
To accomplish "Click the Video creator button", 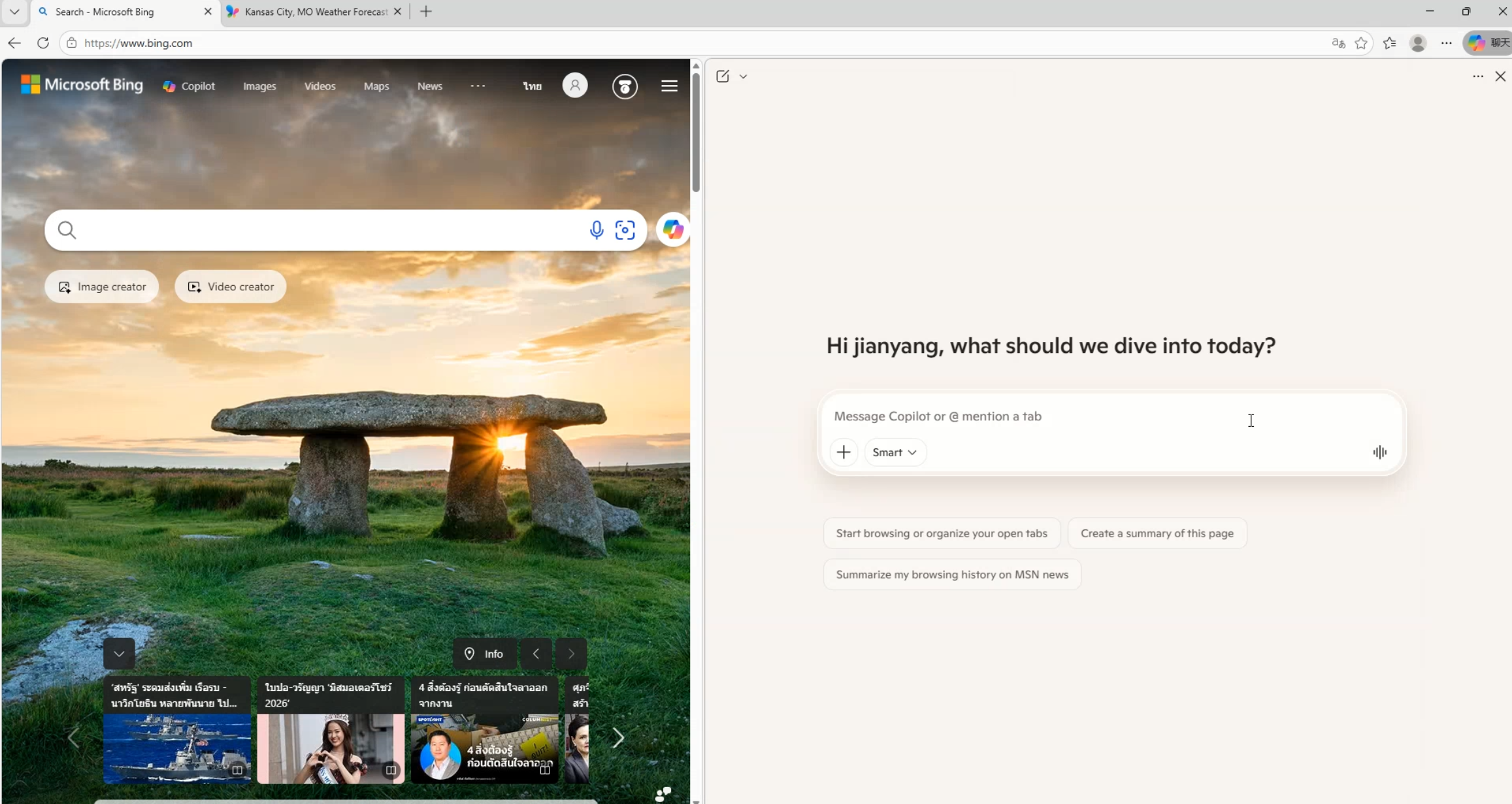I will [x=230, y=287].
